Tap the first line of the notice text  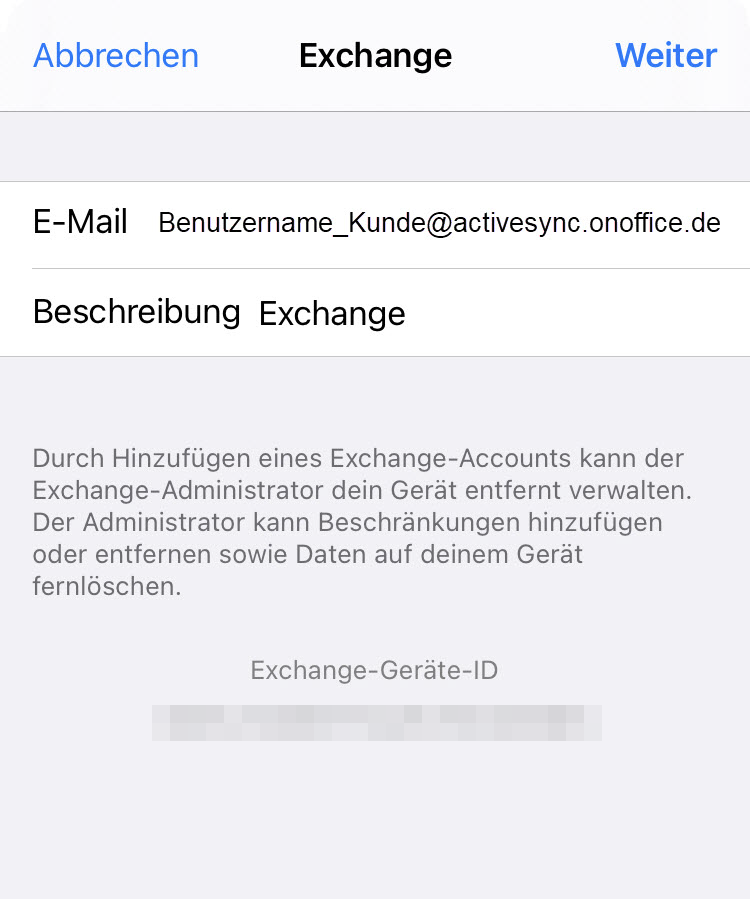[x=358, y=459]
